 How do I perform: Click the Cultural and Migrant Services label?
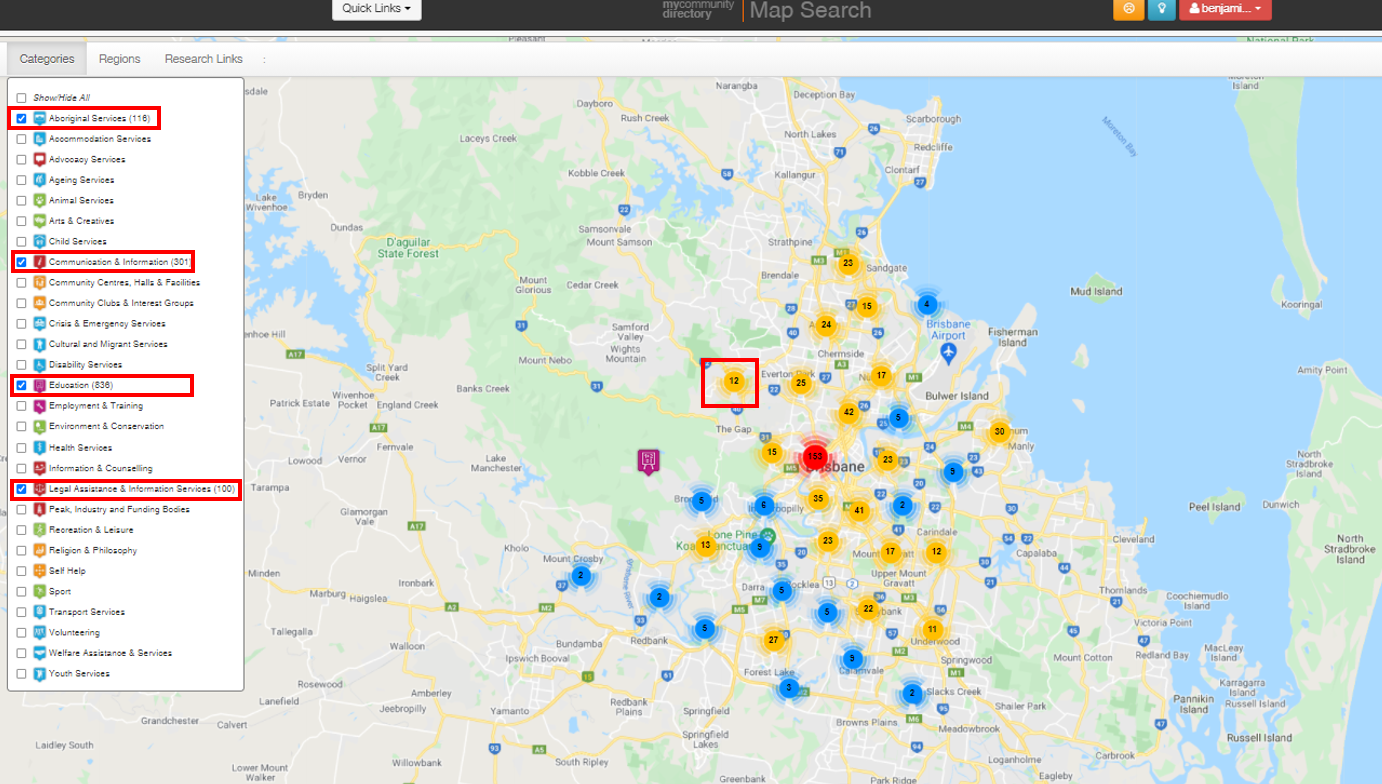click(x=108, y=344)
